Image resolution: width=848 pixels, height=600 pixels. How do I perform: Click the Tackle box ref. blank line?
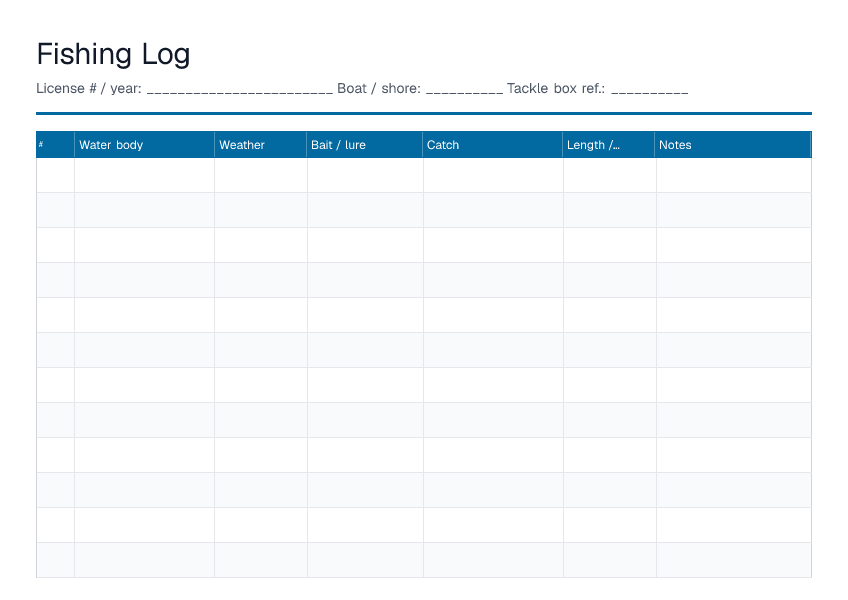point(650,89)
